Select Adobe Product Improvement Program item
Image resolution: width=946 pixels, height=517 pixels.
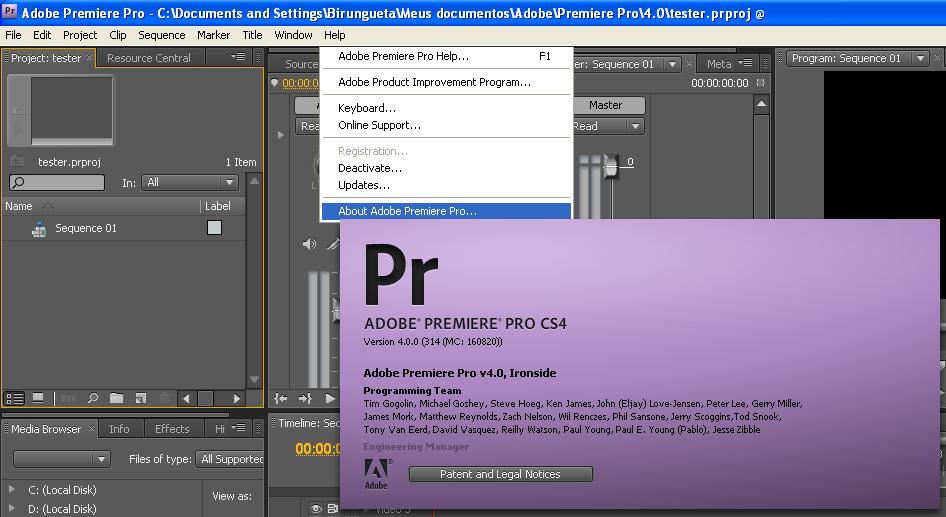(446, 82)
